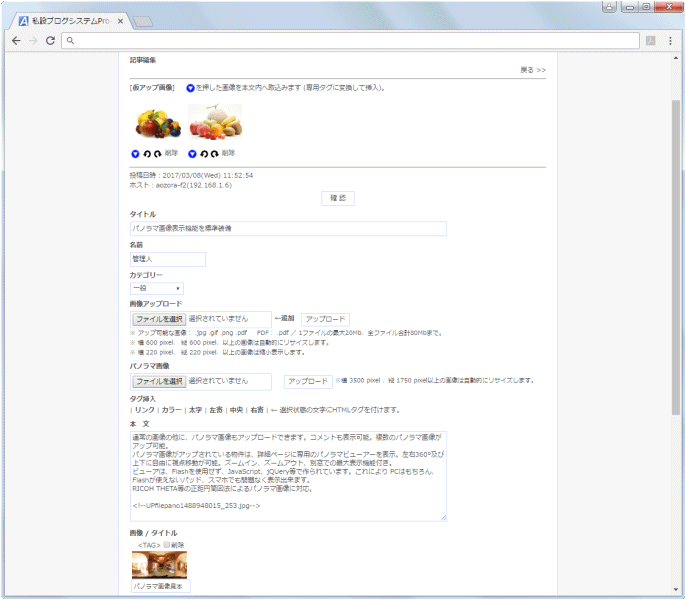686x600 pixels.
Task: Click into the タイトル text field
Action: click(x=287, y=229)
